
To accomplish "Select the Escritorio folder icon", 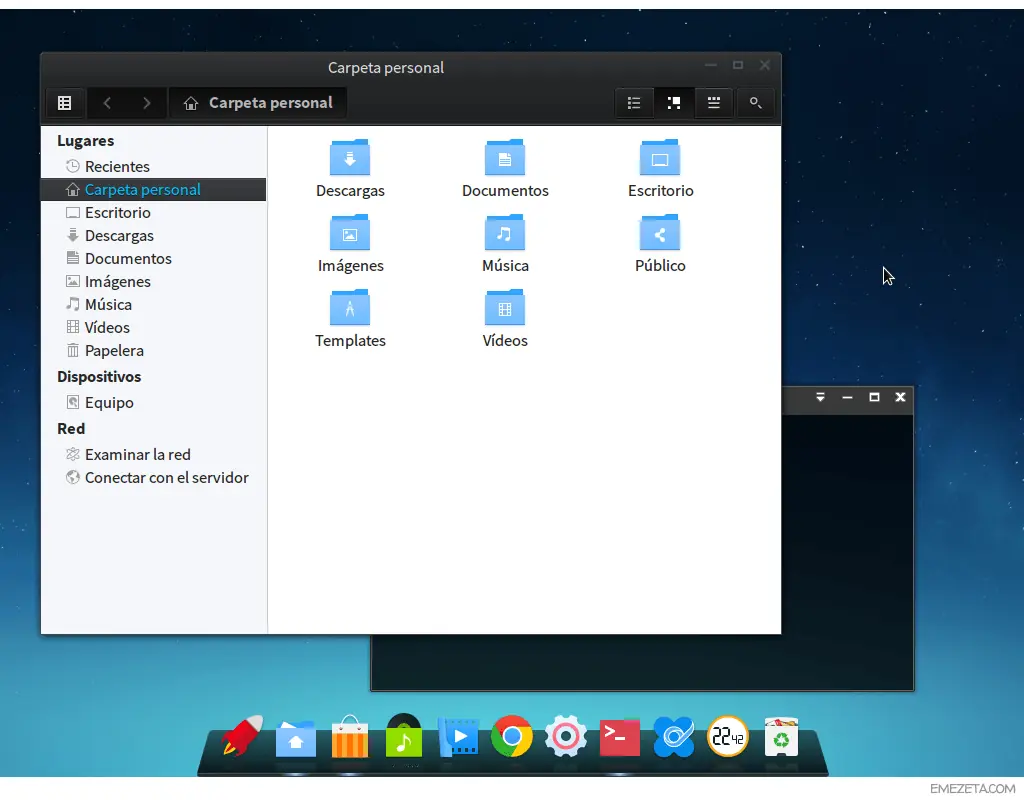I will pyautogui.click(x=660, y=158).
